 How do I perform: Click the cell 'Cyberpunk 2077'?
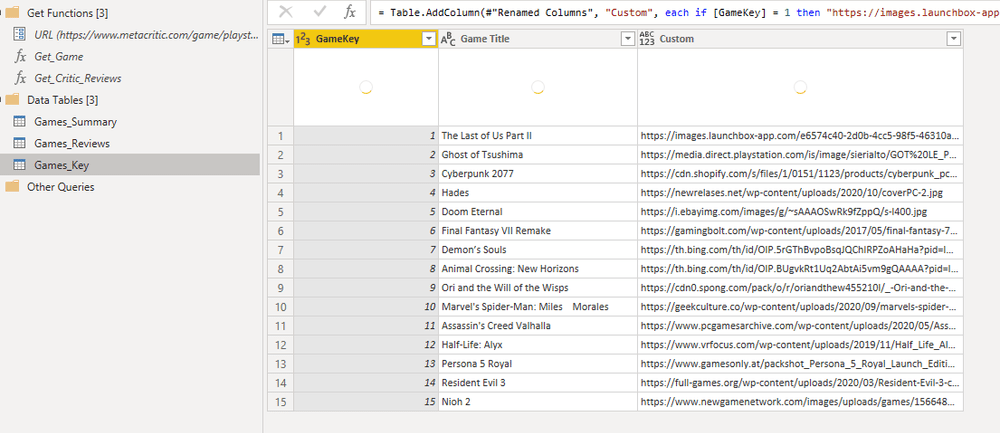pos(538,173)
